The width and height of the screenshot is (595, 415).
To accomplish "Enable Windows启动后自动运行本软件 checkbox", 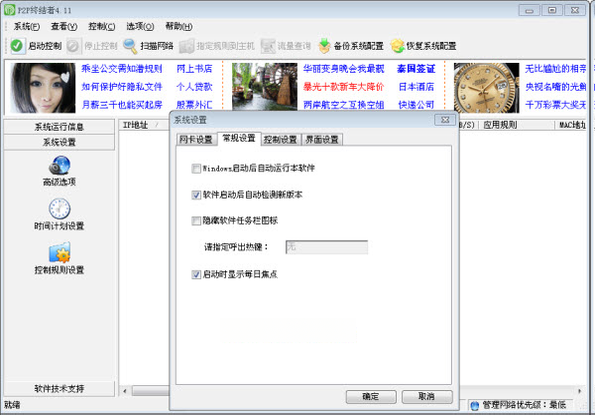I will [196, 168].
